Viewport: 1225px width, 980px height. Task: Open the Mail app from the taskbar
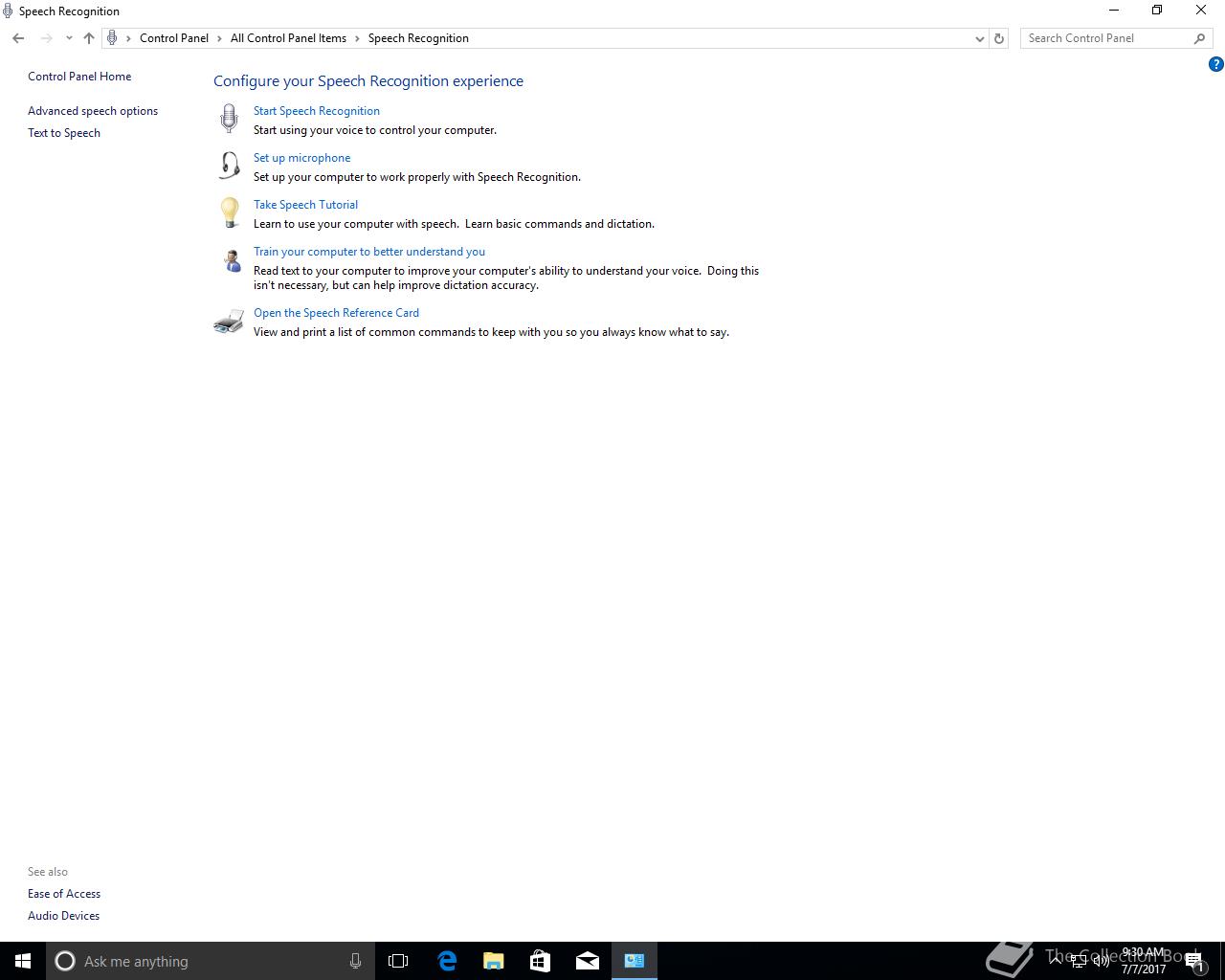click(x=588, y=961)
